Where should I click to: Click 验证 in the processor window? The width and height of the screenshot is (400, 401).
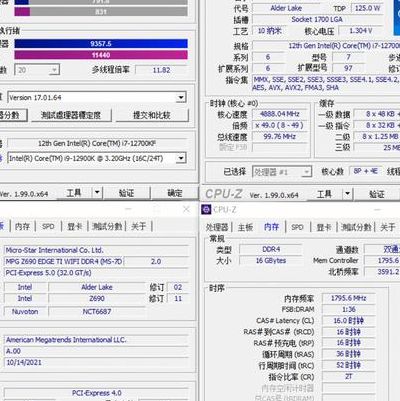pyautogui.click(x=377, y=194)
